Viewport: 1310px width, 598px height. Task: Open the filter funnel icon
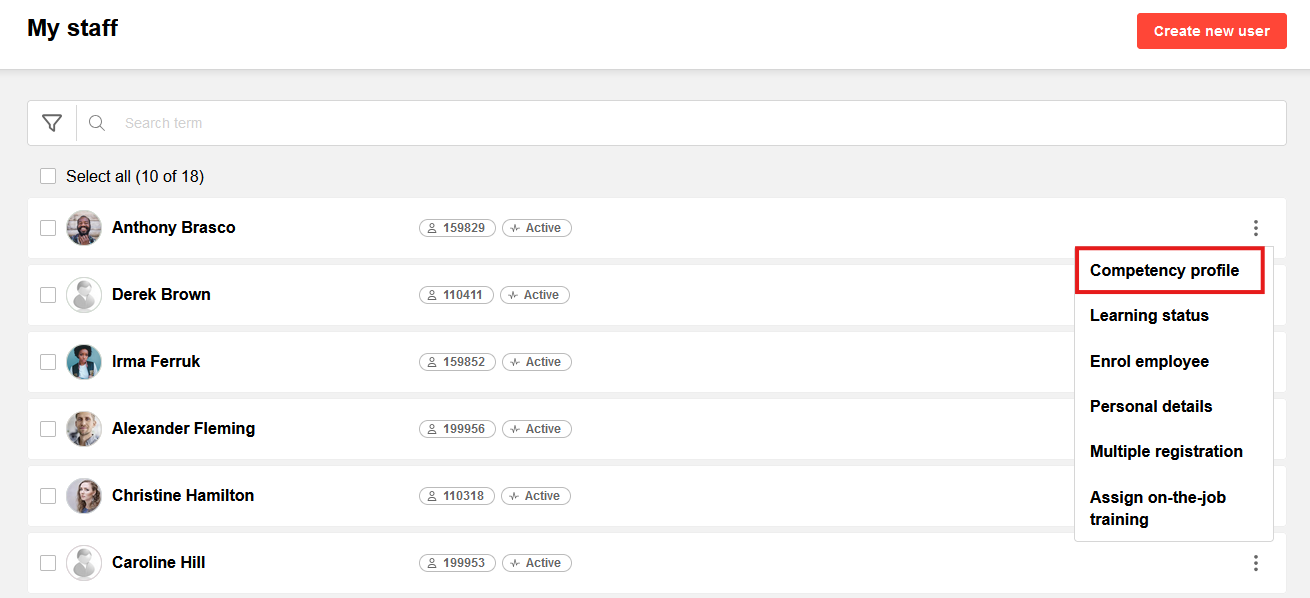pyautogui.click(x=52, y=123)
